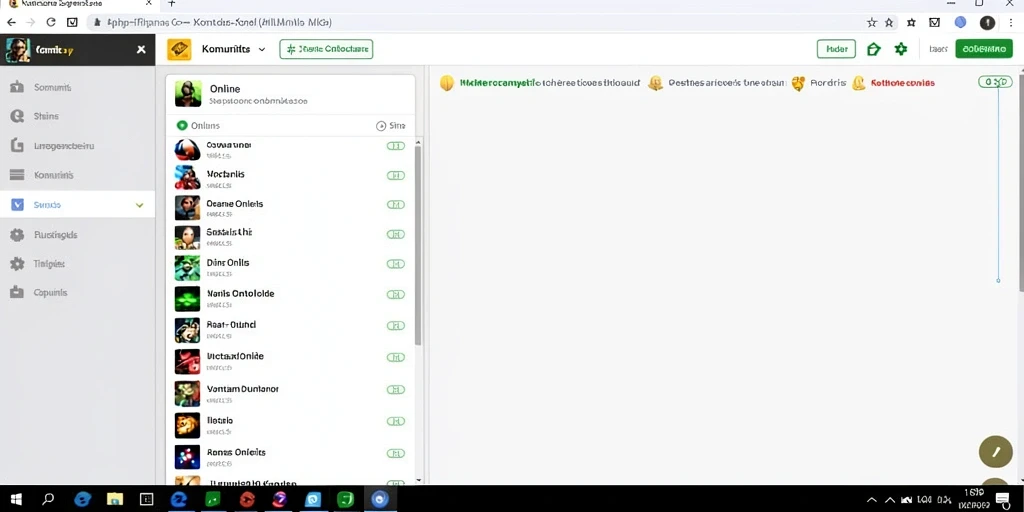Screen dimensions: 1024x512
Task: Toggle the switch on the Mochanlis row
Action: [396, 175]
